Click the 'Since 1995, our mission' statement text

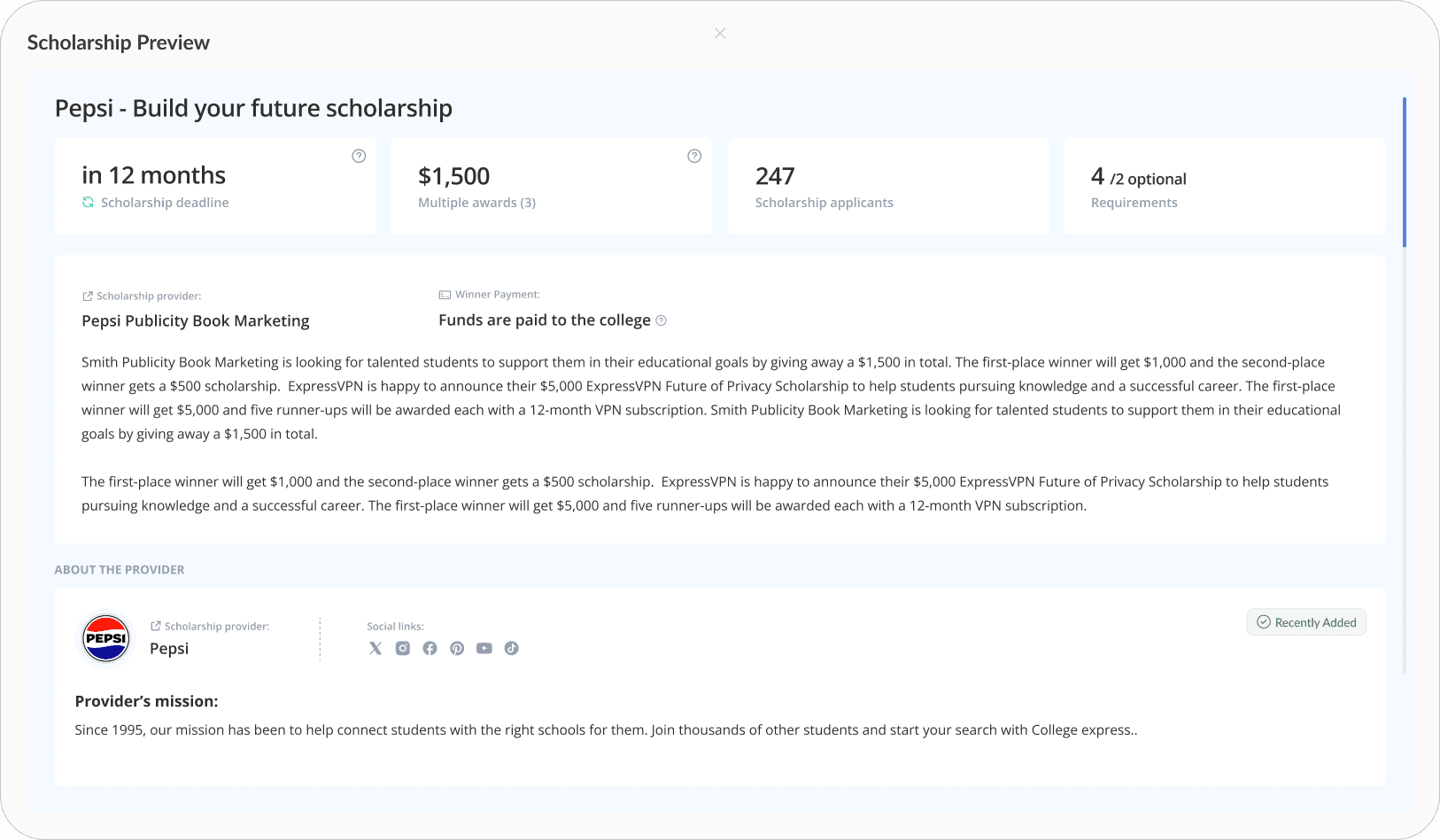[607, 730]
